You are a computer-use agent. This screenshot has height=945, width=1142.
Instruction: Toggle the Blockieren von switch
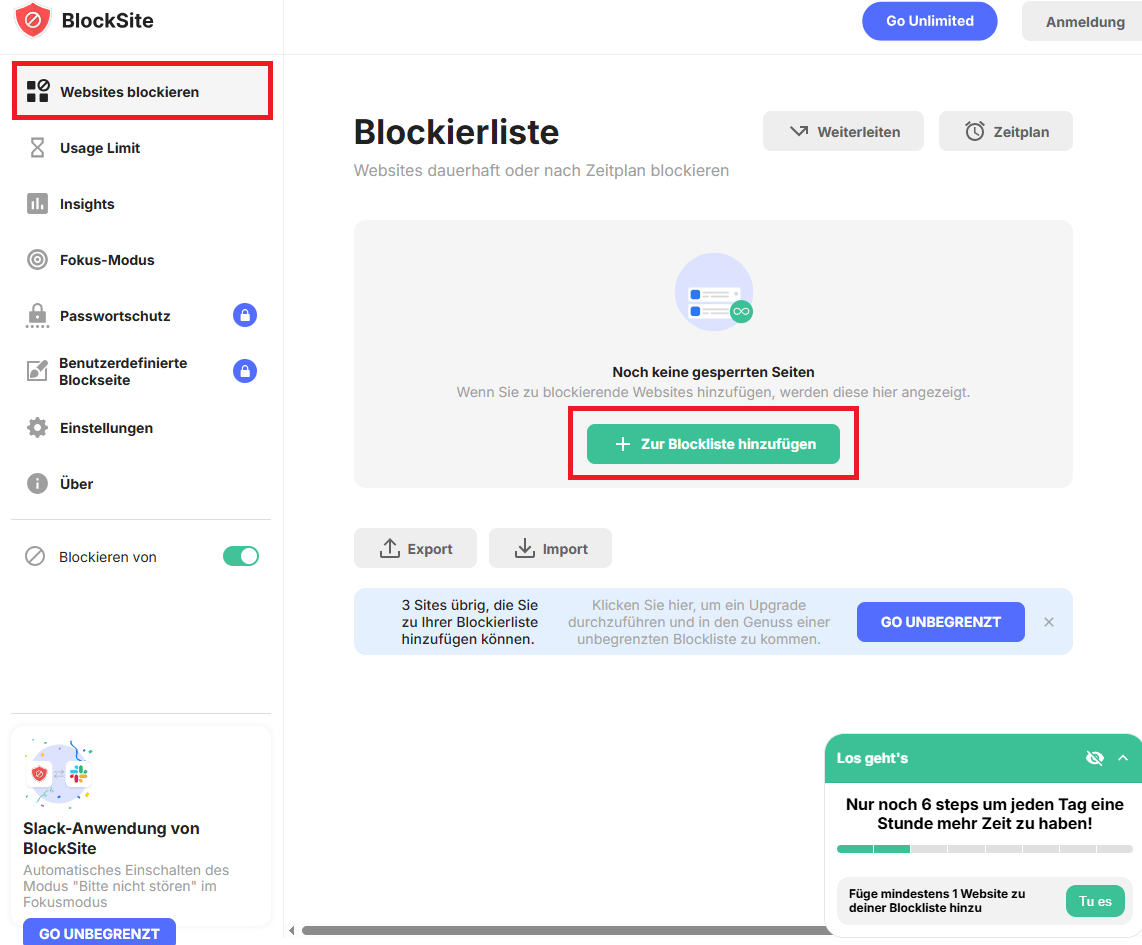pyautogui.click(x=241, y=556)
